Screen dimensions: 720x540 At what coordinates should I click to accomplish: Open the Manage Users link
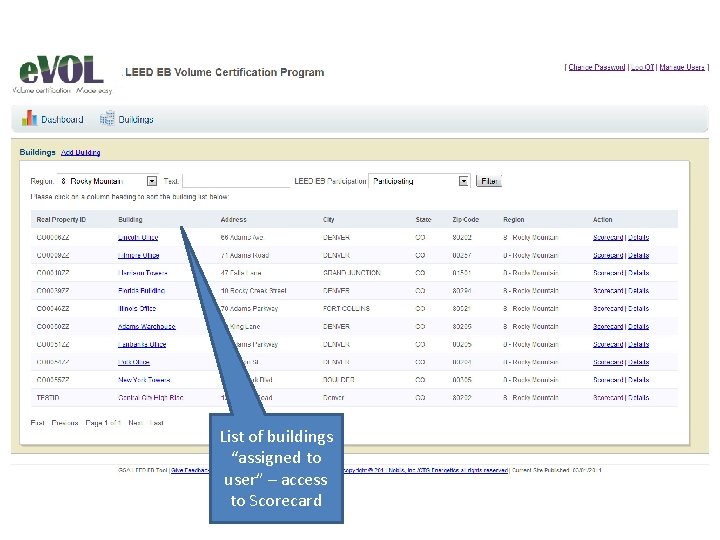[x=682, y=67]
